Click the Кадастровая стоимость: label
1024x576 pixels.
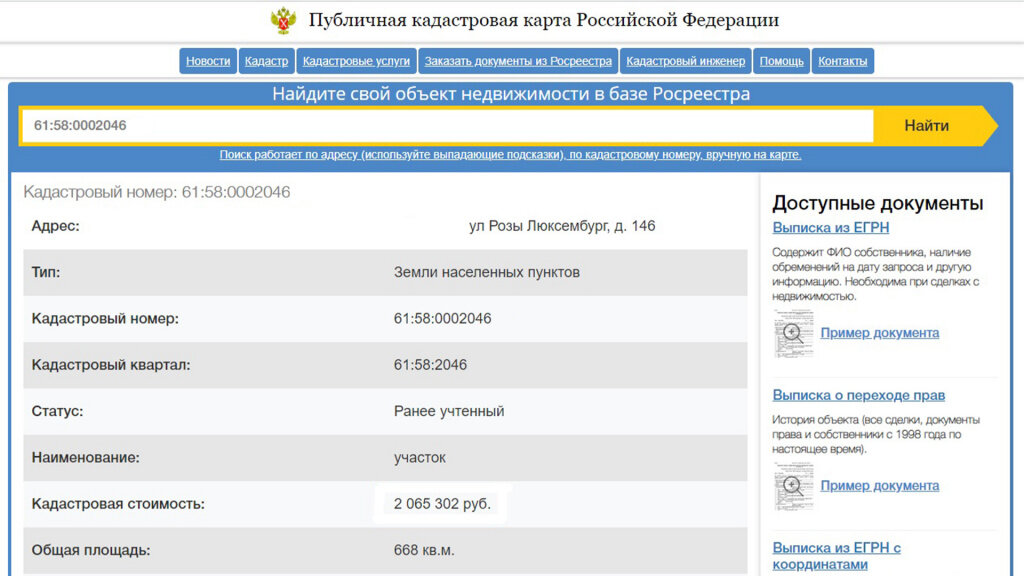pos(118,504)
